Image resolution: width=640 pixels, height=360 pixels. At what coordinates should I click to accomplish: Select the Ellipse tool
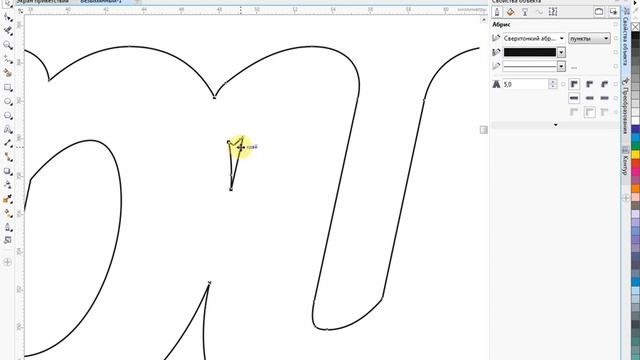[x=8, y=101]
